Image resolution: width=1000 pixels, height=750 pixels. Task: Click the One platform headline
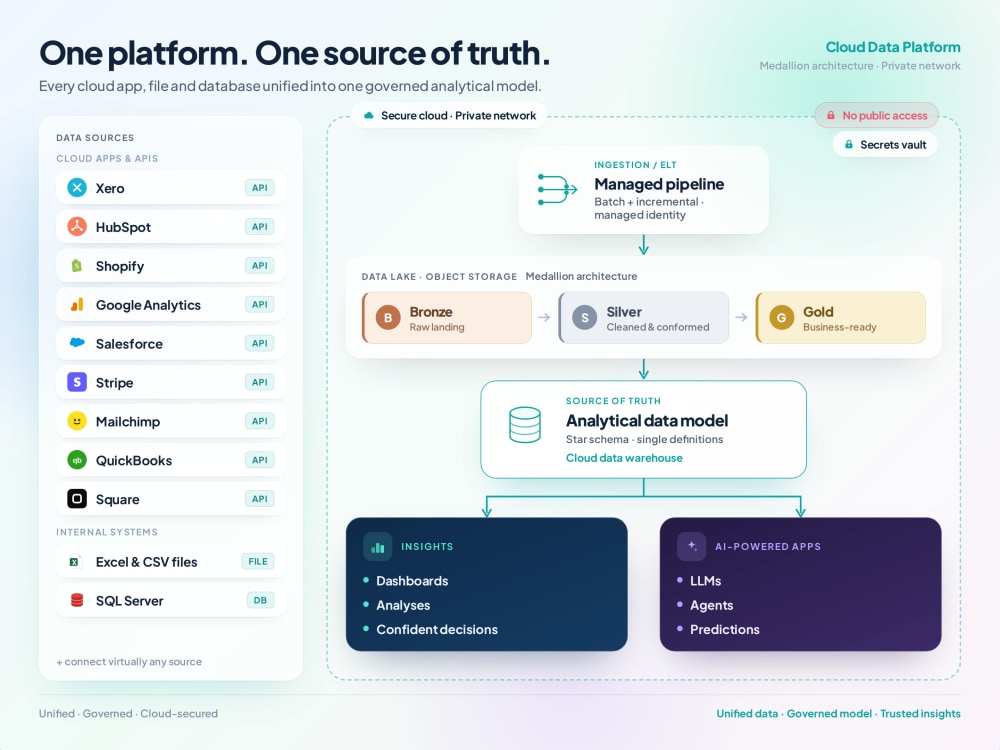pyautogui.click(x=294, y=53)
